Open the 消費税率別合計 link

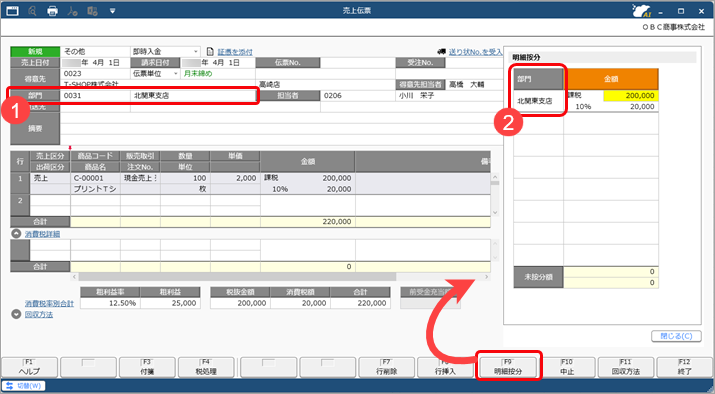point(49,303)
